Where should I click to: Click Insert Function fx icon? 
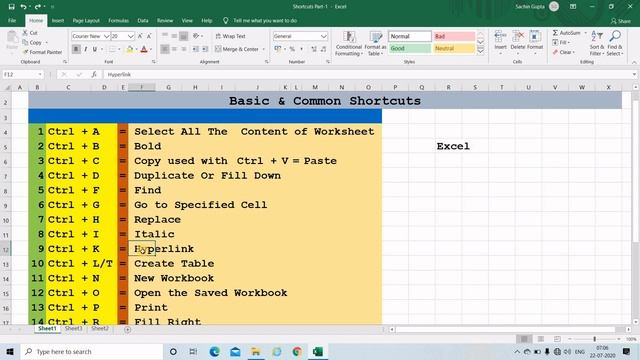tap(94, 74)
